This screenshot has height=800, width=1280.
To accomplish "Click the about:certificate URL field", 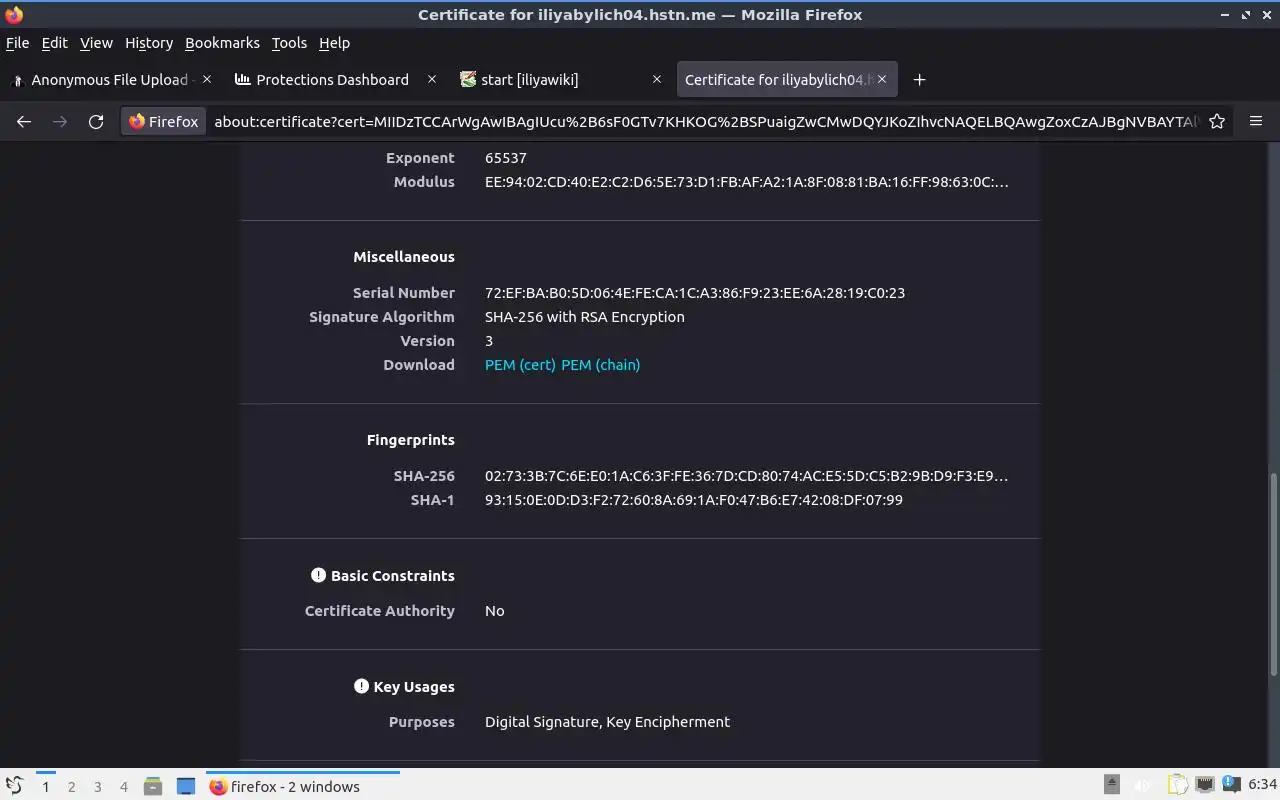I will [705, 121].
